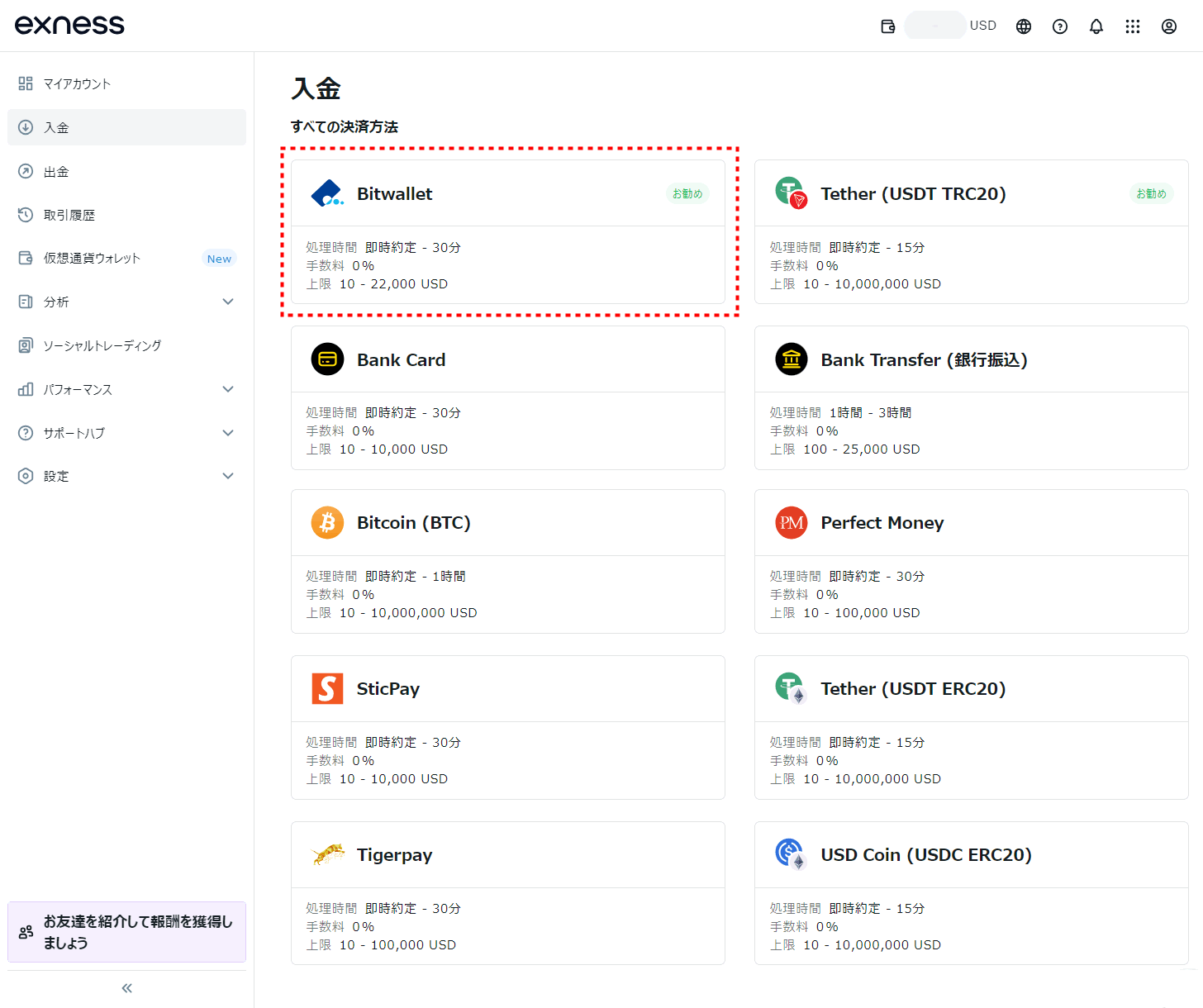
Task: Click the Bitcoin orange logo
Action: pos(327,523)
